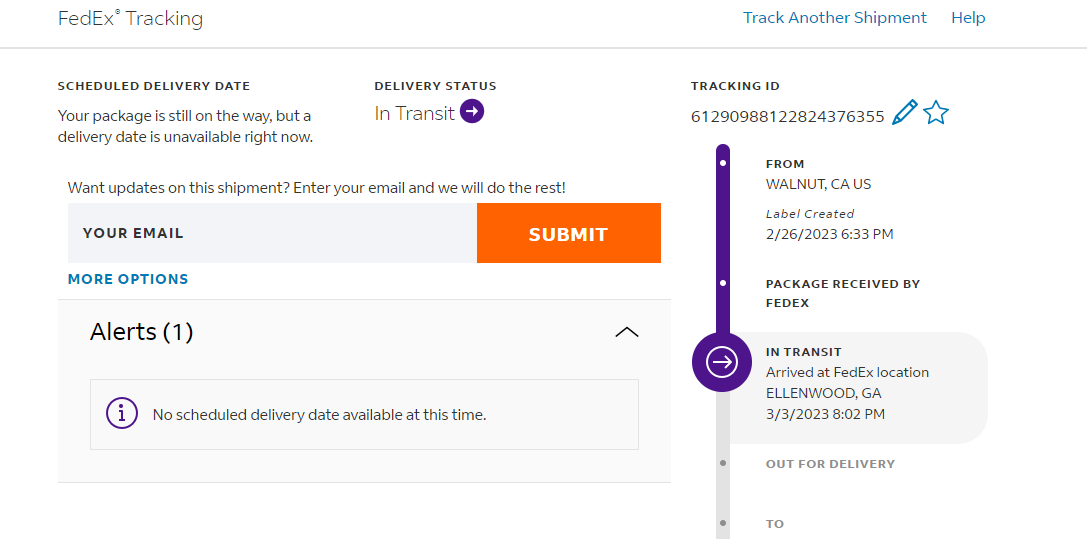This screenshot has width=1087, height=539.
Task: Click the purple In Transit arrow icon
Action: [472, 113]
